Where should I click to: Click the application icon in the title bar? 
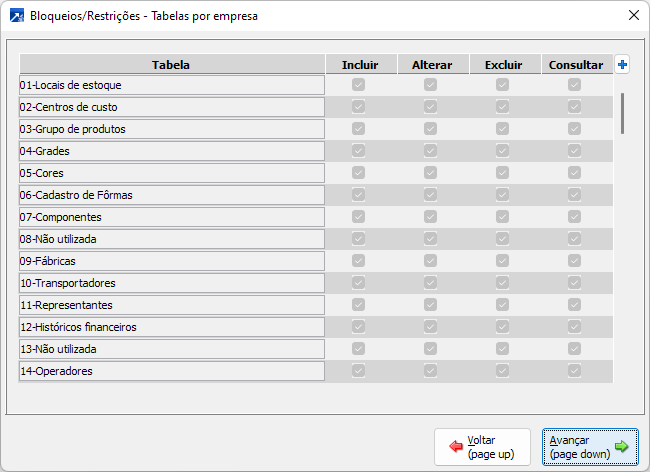[x=17, y=15]
